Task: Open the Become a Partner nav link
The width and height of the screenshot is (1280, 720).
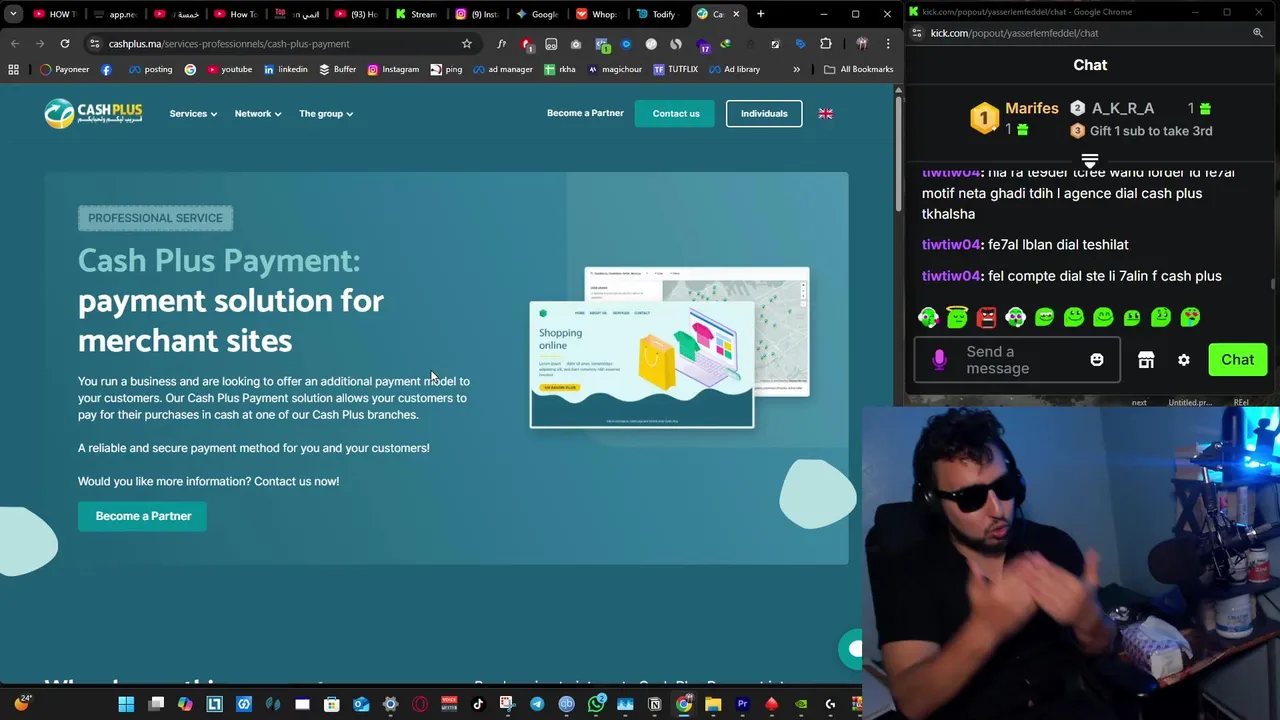Action: (585, 113)
